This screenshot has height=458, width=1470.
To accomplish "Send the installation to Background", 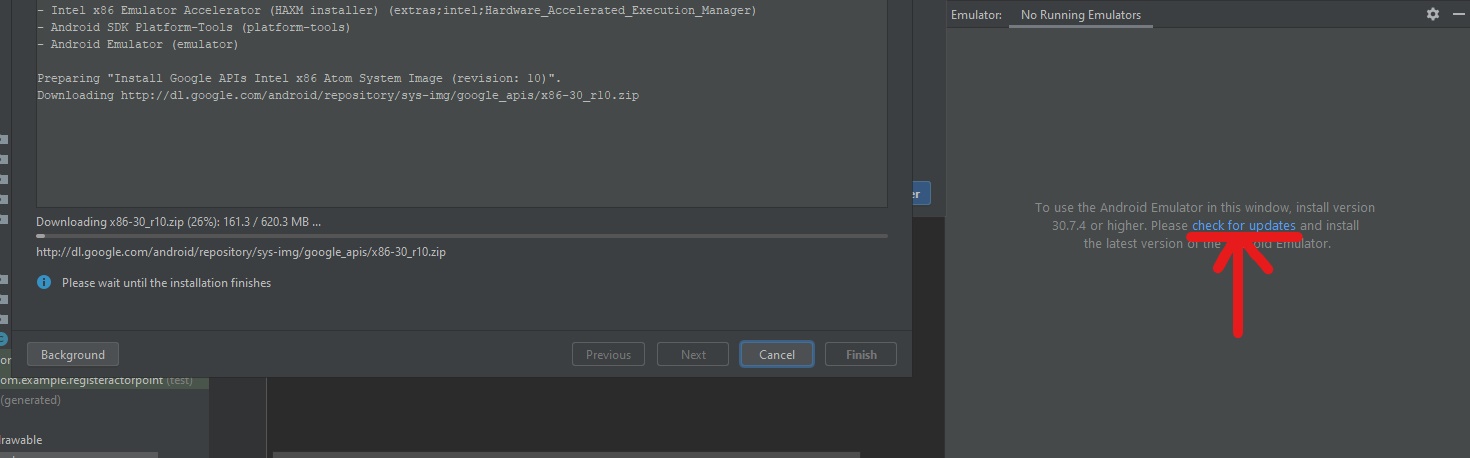I will 72,354.
